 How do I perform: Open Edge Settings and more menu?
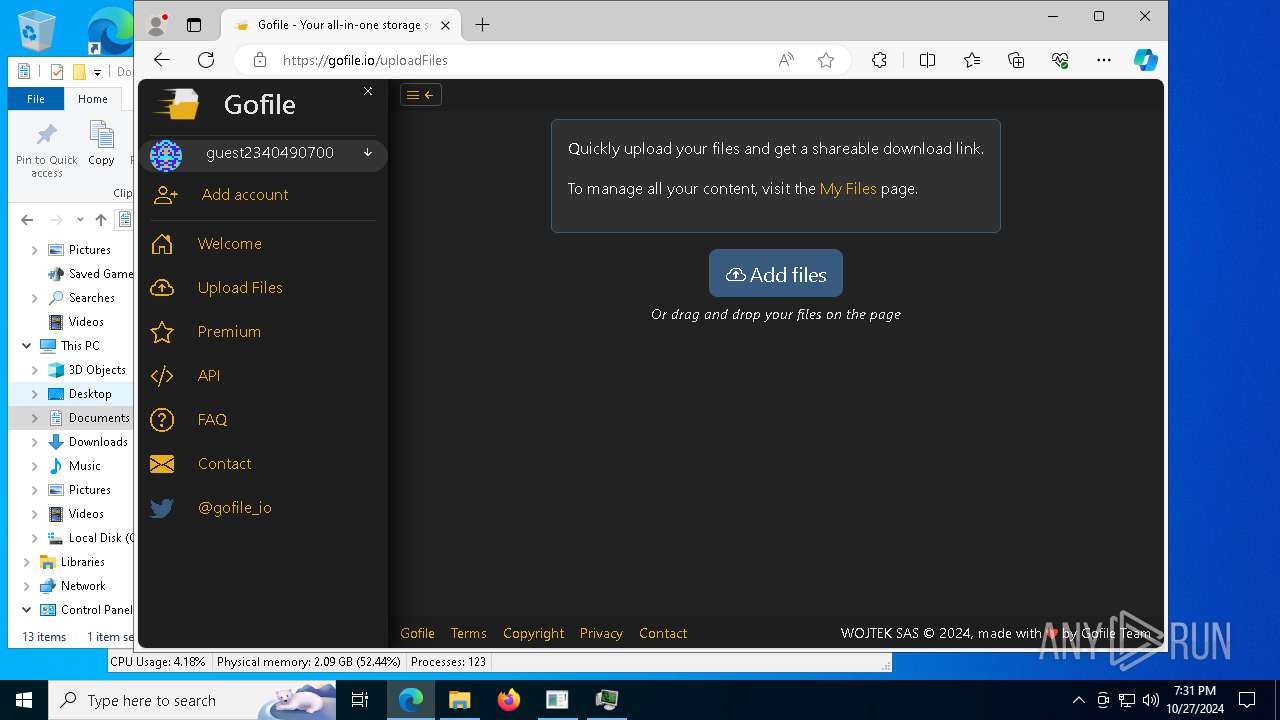(x=1104, y=60)
